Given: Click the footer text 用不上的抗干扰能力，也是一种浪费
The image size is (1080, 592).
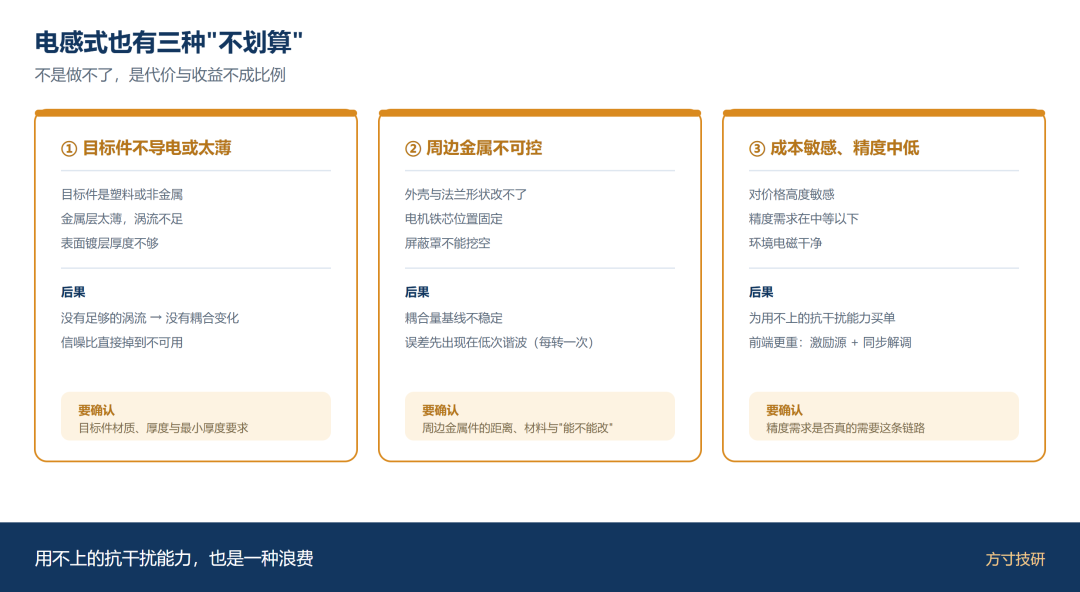Looking at the screenshot, I should (x=174, y=558).
